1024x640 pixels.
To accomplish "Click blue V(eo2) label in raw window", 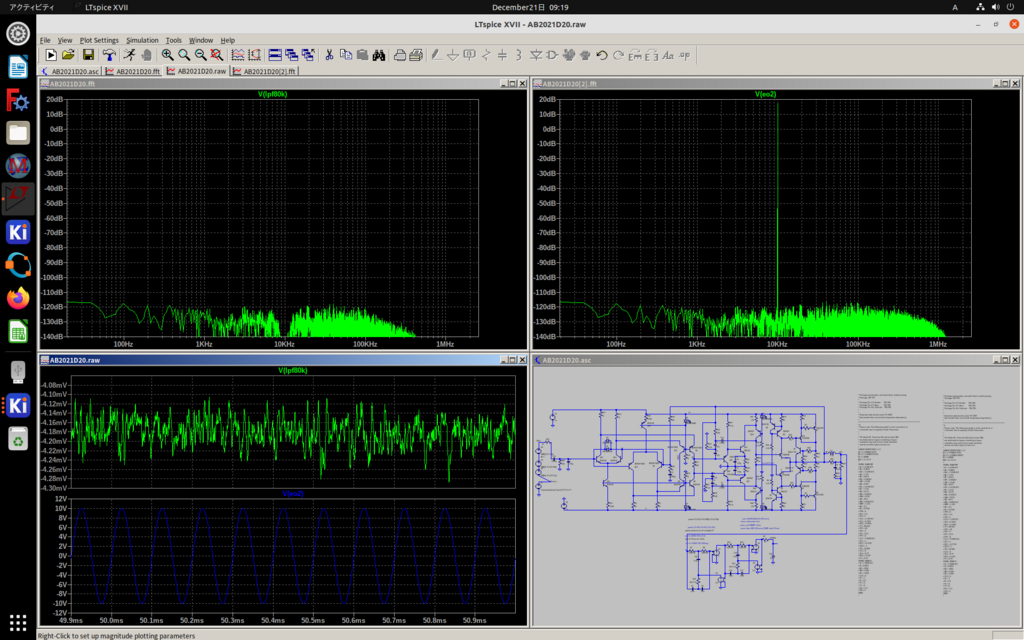I will (293, 494).
